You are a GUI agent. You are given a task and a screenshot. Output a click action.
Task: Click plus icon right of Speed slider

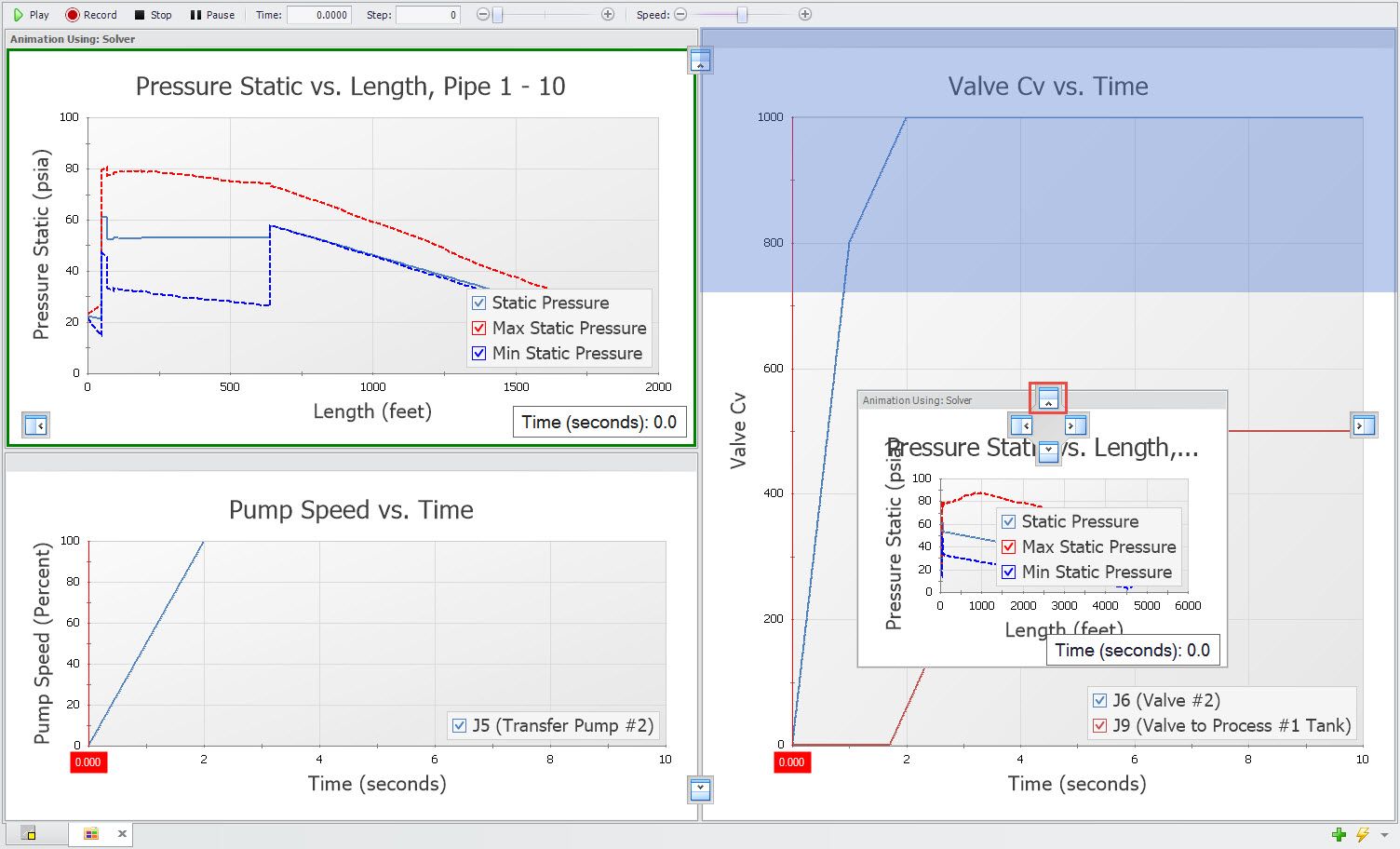(805, 15)
